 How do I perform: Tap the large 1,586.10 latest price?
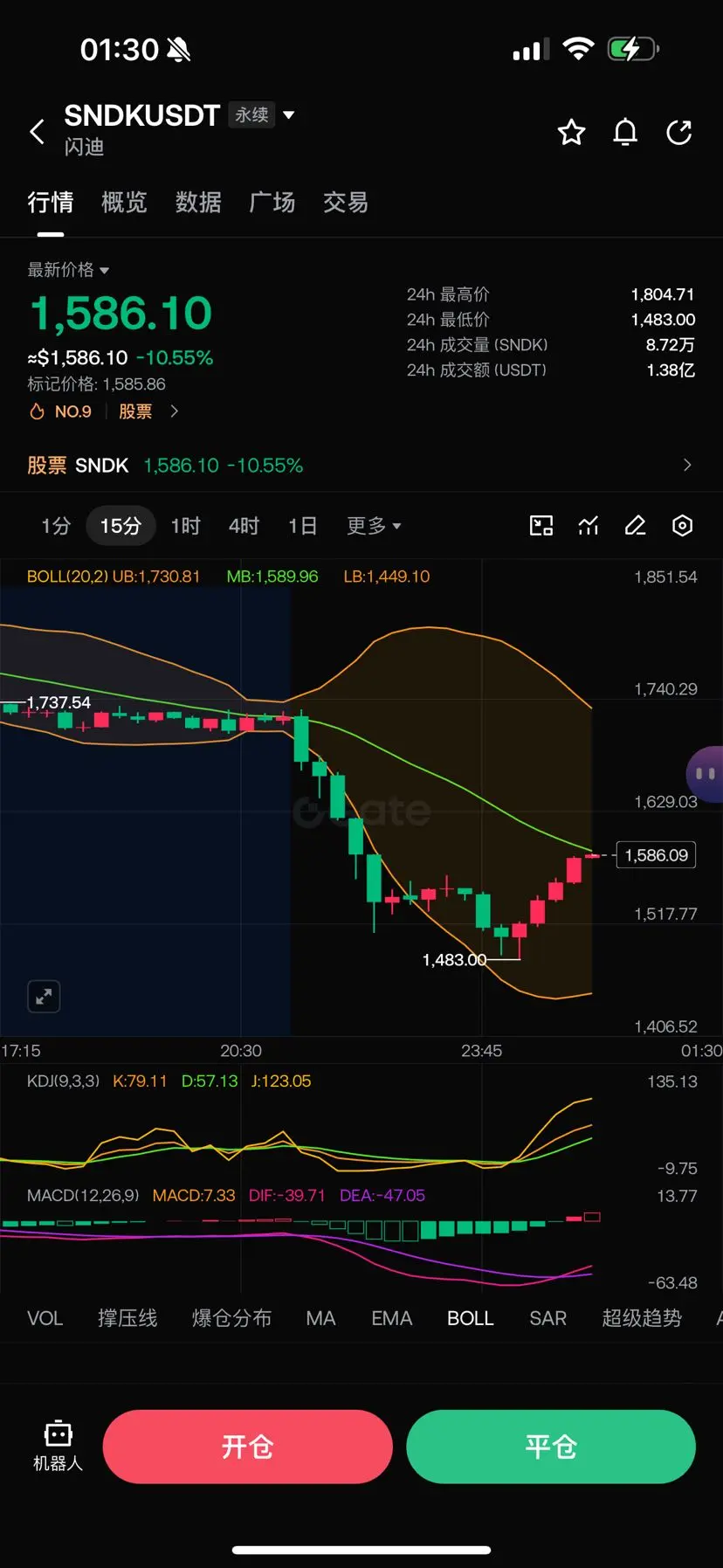coord(121,314)
